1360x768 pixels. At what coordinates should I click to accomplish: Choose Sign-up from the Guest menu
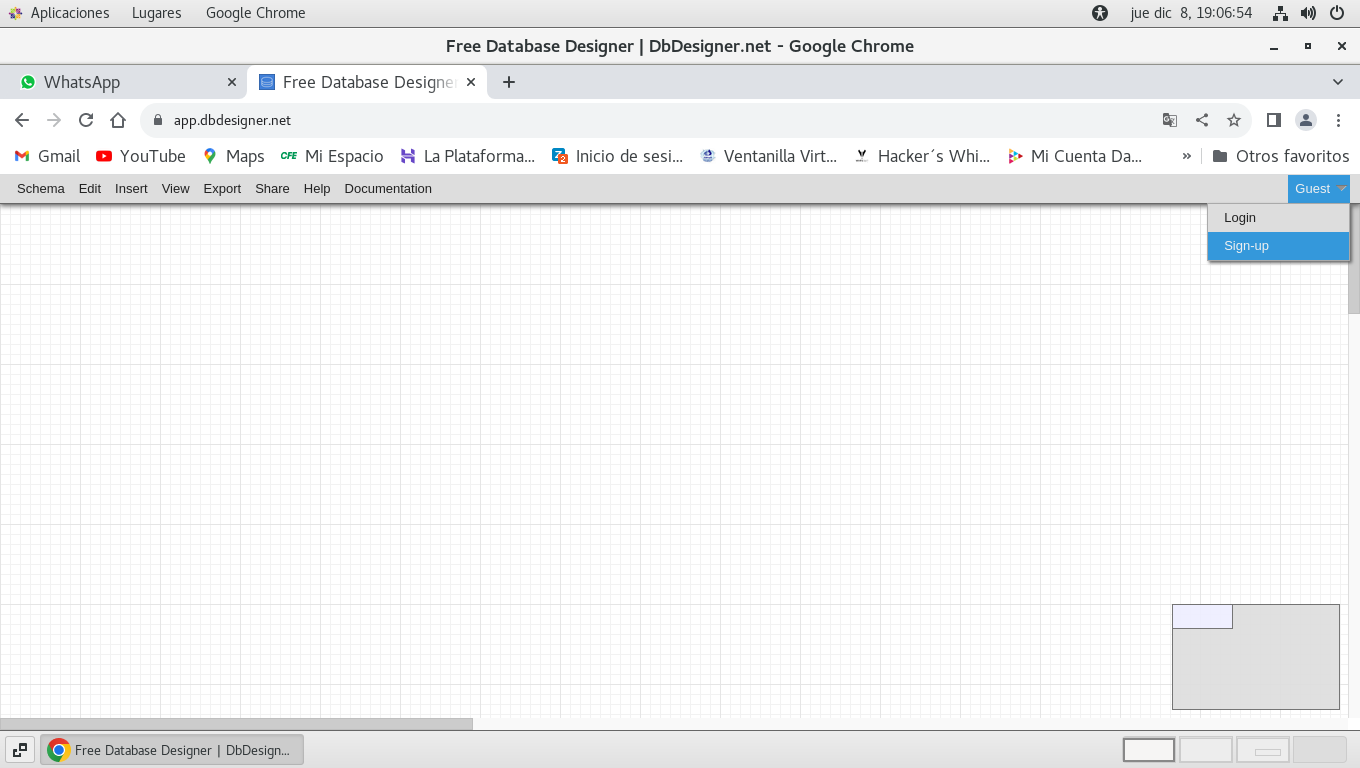[x=1246, y=246]
